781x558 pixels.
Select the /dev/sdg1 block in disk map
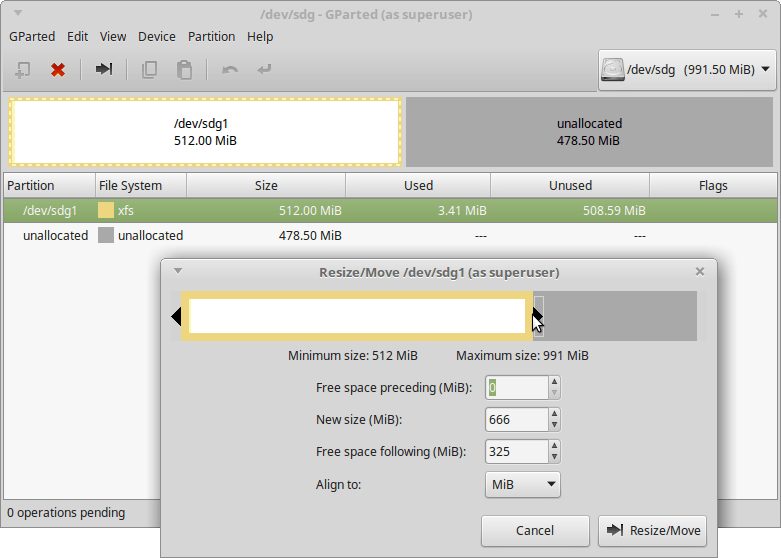pos(205,132)
